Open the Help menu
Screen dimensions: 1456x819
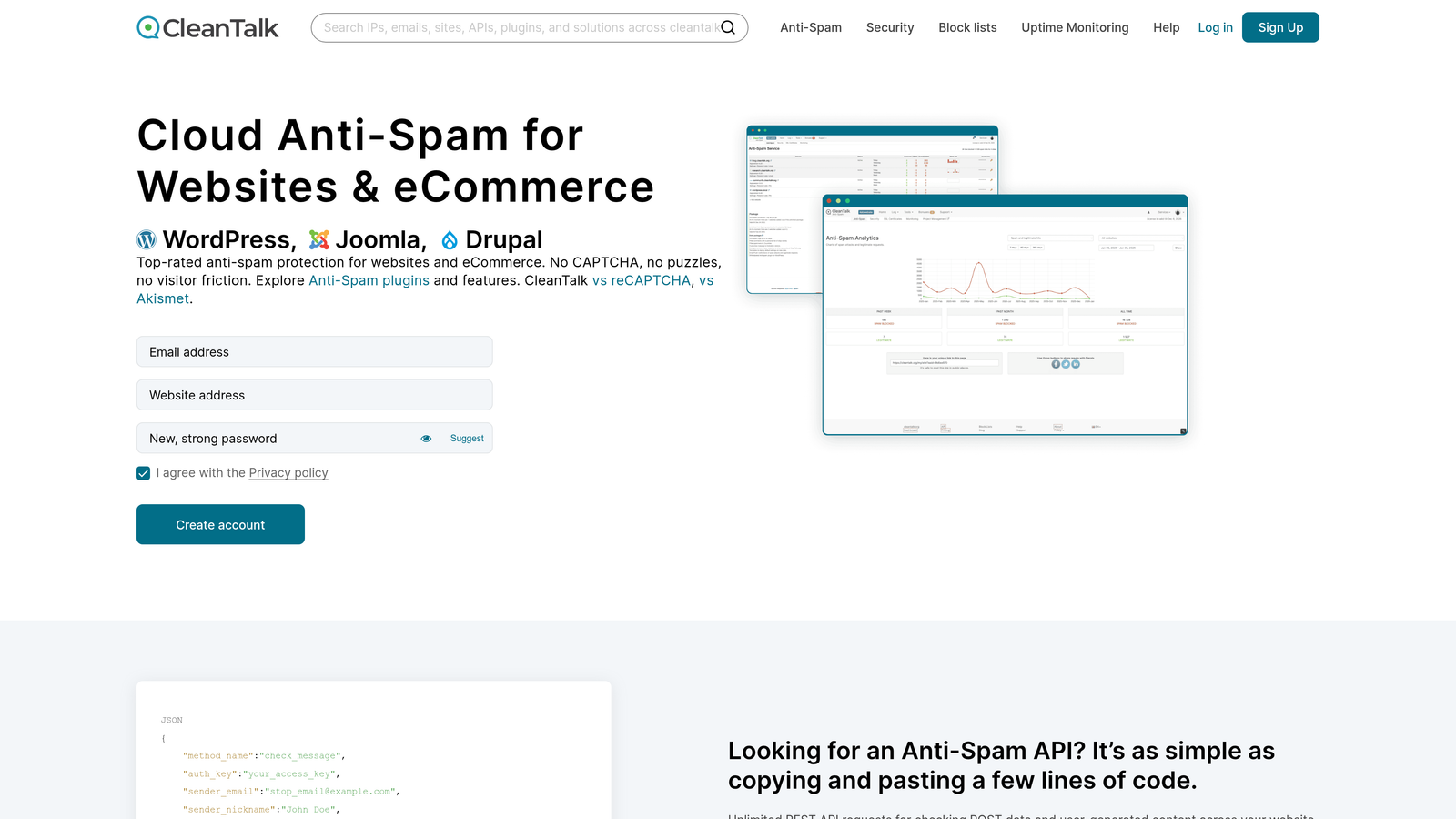pyautogui.click(x=1166, y=27)
